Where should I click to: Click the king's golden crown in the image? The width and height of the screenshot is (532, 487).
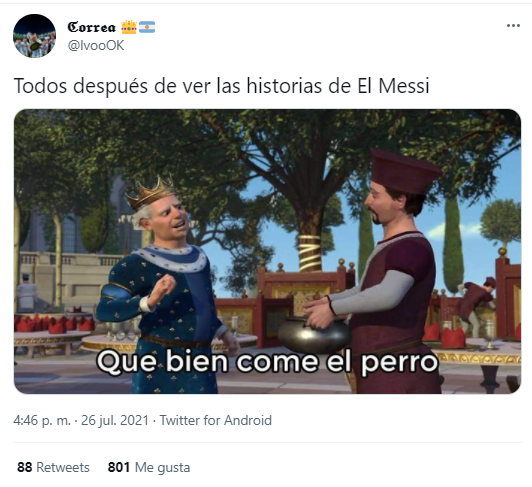pyautogui.click(x=150, y=192)
